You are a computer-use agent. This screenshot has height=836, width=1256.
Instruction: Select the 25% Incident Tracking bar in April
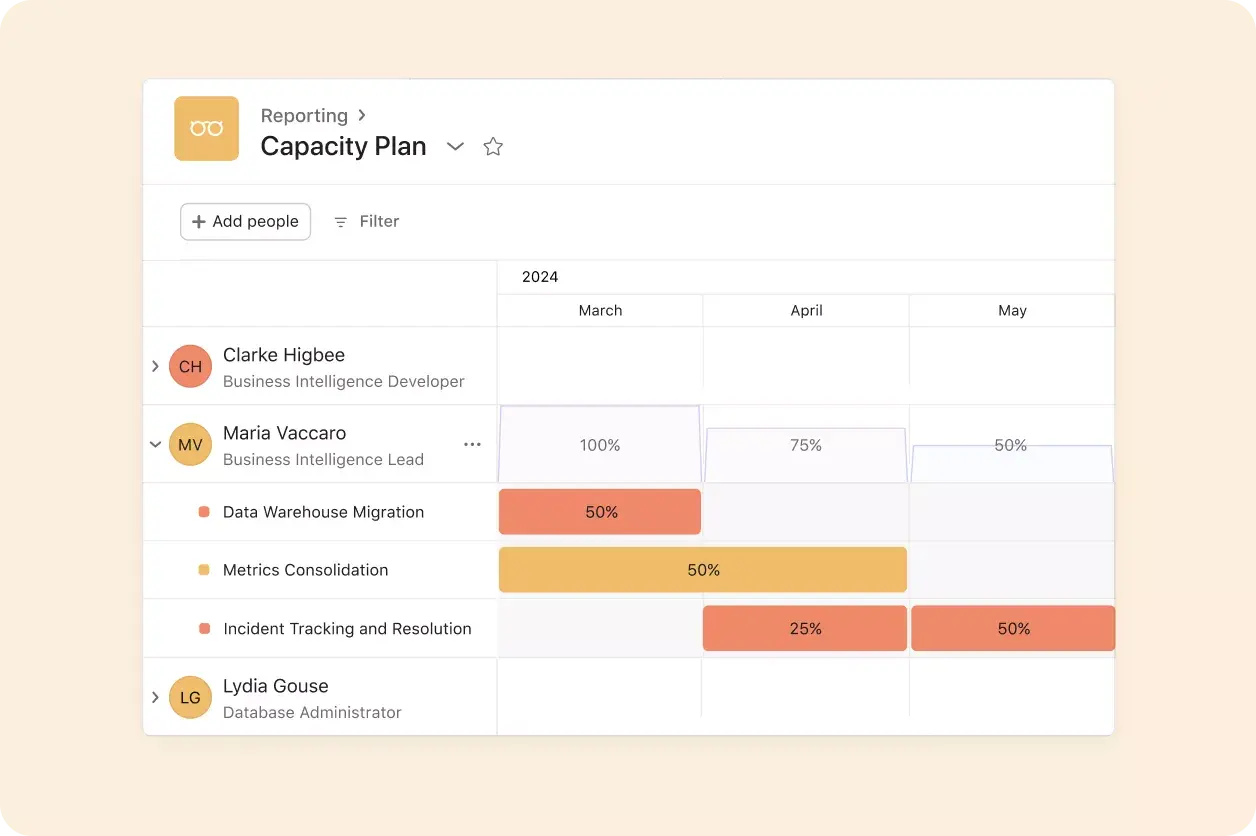805,628
